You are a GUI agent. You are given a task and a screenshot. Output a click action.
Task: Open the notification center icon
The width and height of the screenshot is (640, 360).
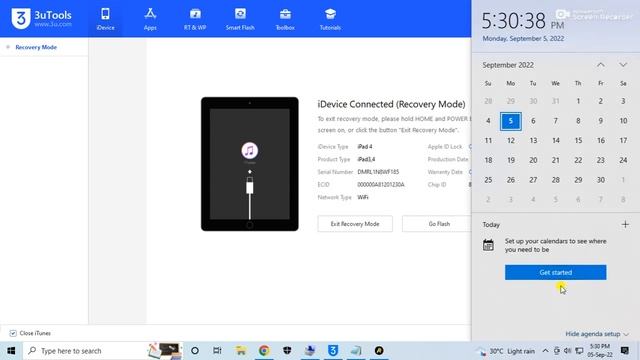[x=624, y=351]
